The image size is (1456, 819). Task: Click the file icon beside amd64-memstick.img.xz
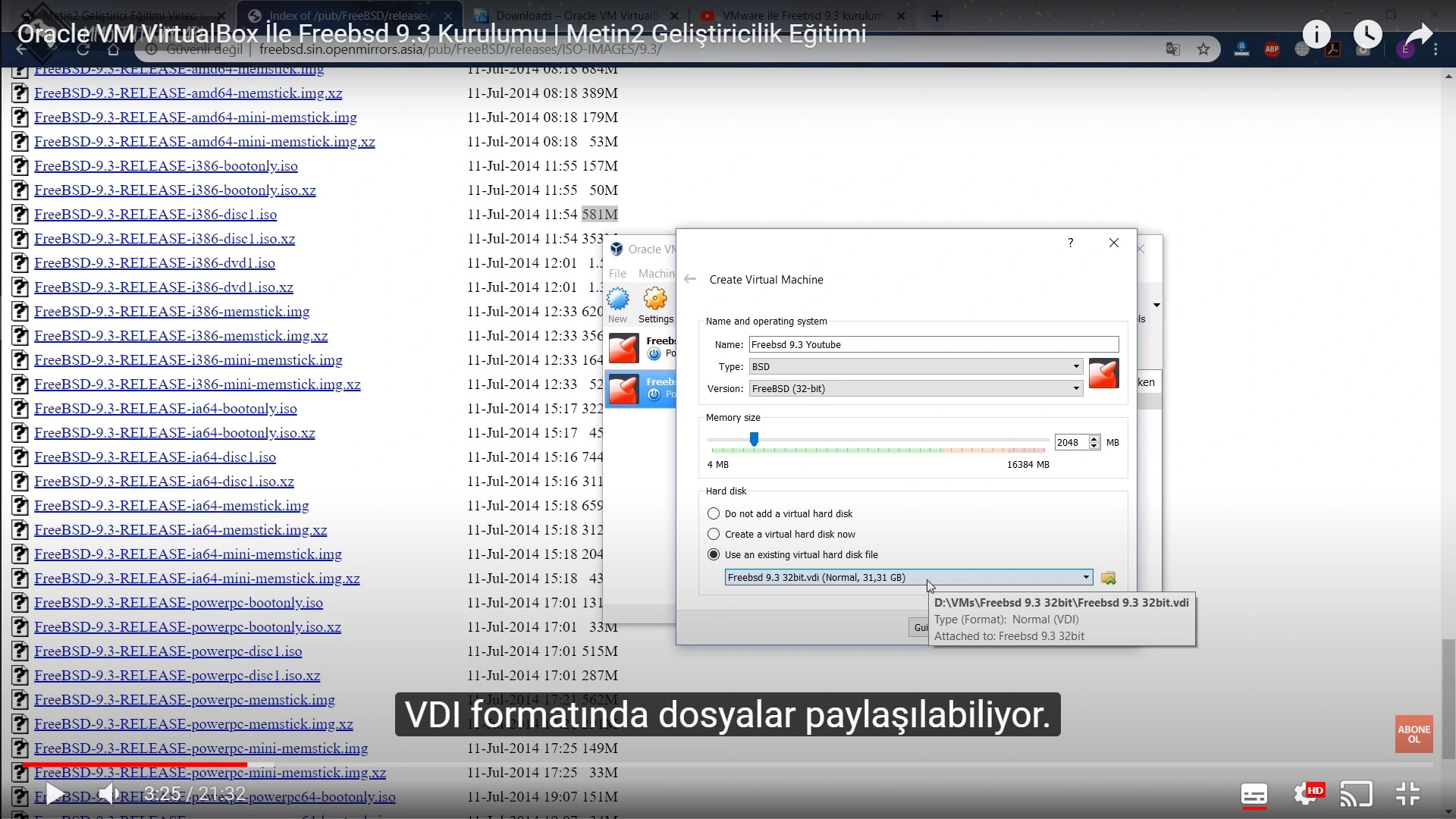click(20, 93)
